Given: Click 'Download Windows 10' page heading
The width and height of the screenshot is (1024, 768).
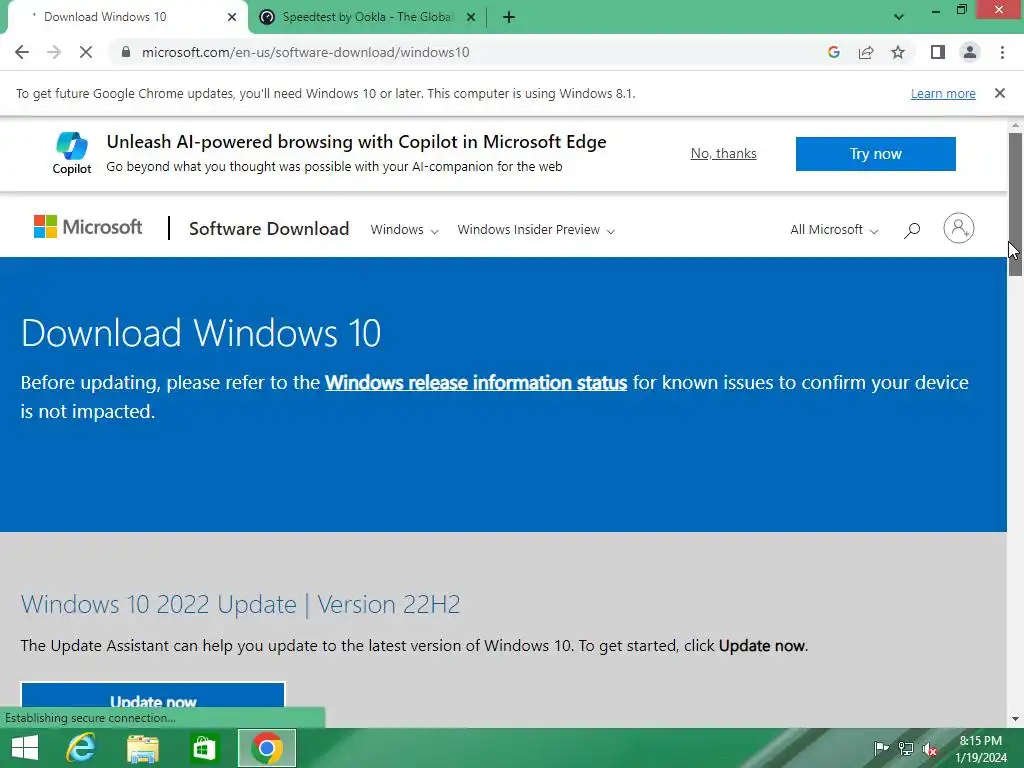Looking at the screenshot, I should click(x=201, y=333).
